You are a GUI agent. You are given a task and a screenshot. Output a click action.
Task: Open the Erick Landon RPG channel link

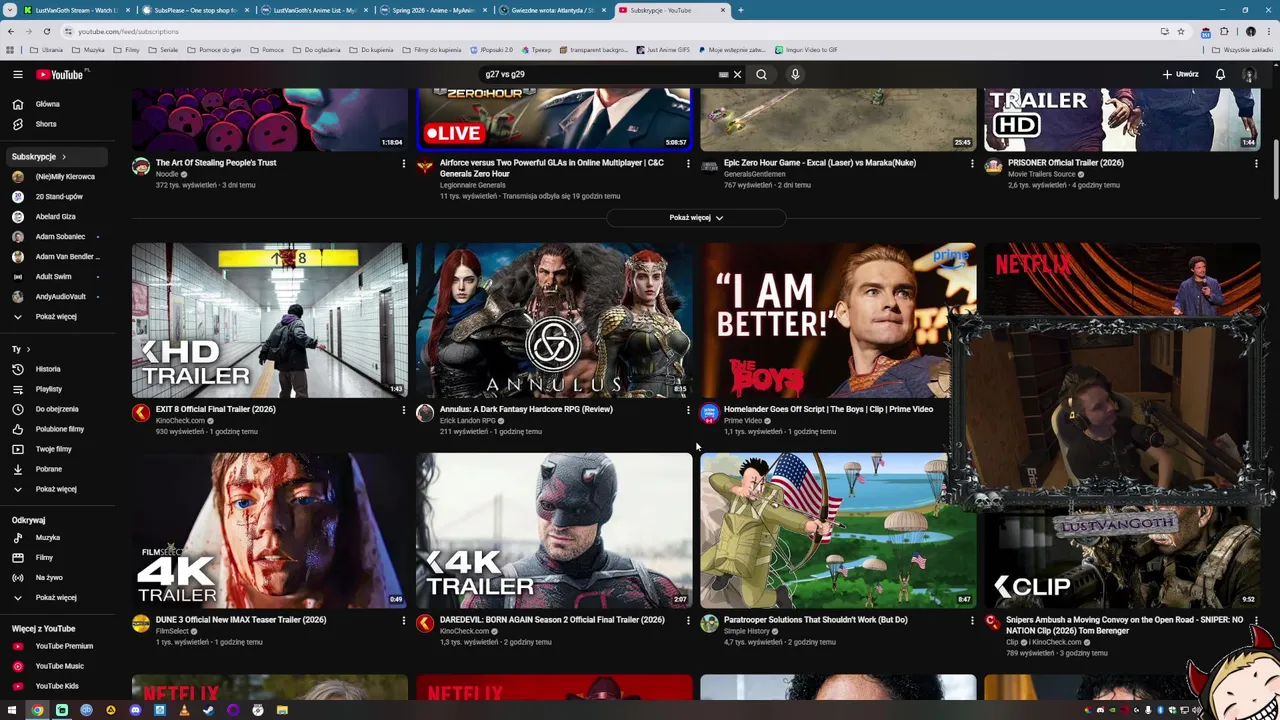point(467,421)
